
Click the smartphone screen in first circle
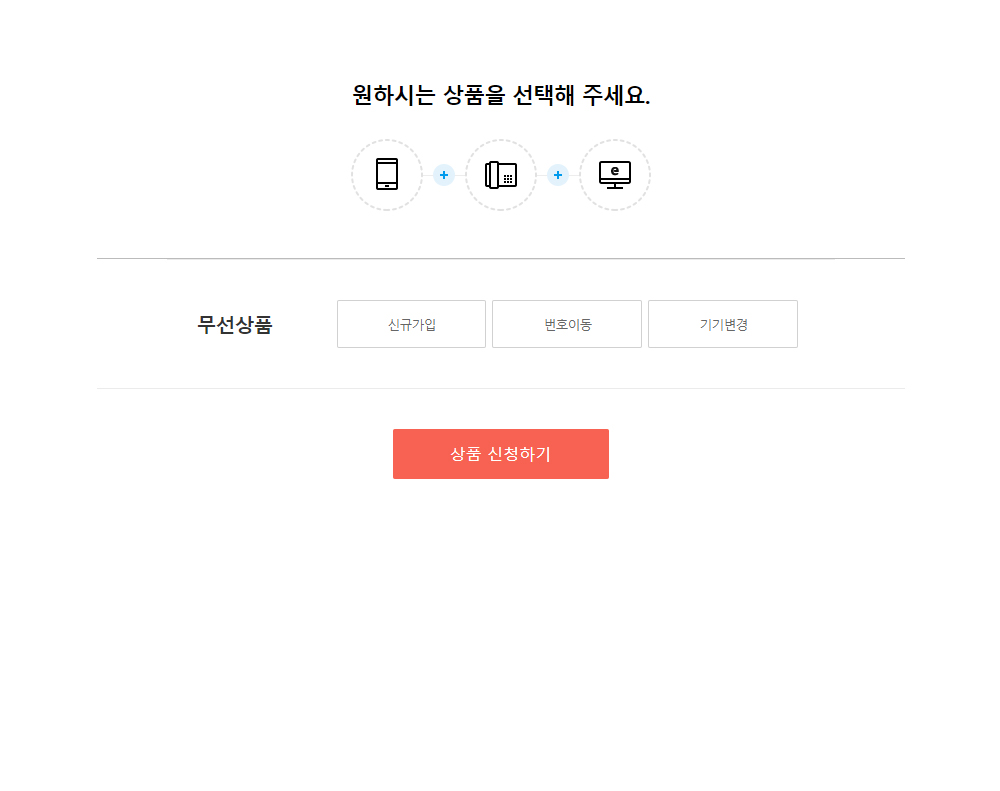click(386, 172)
